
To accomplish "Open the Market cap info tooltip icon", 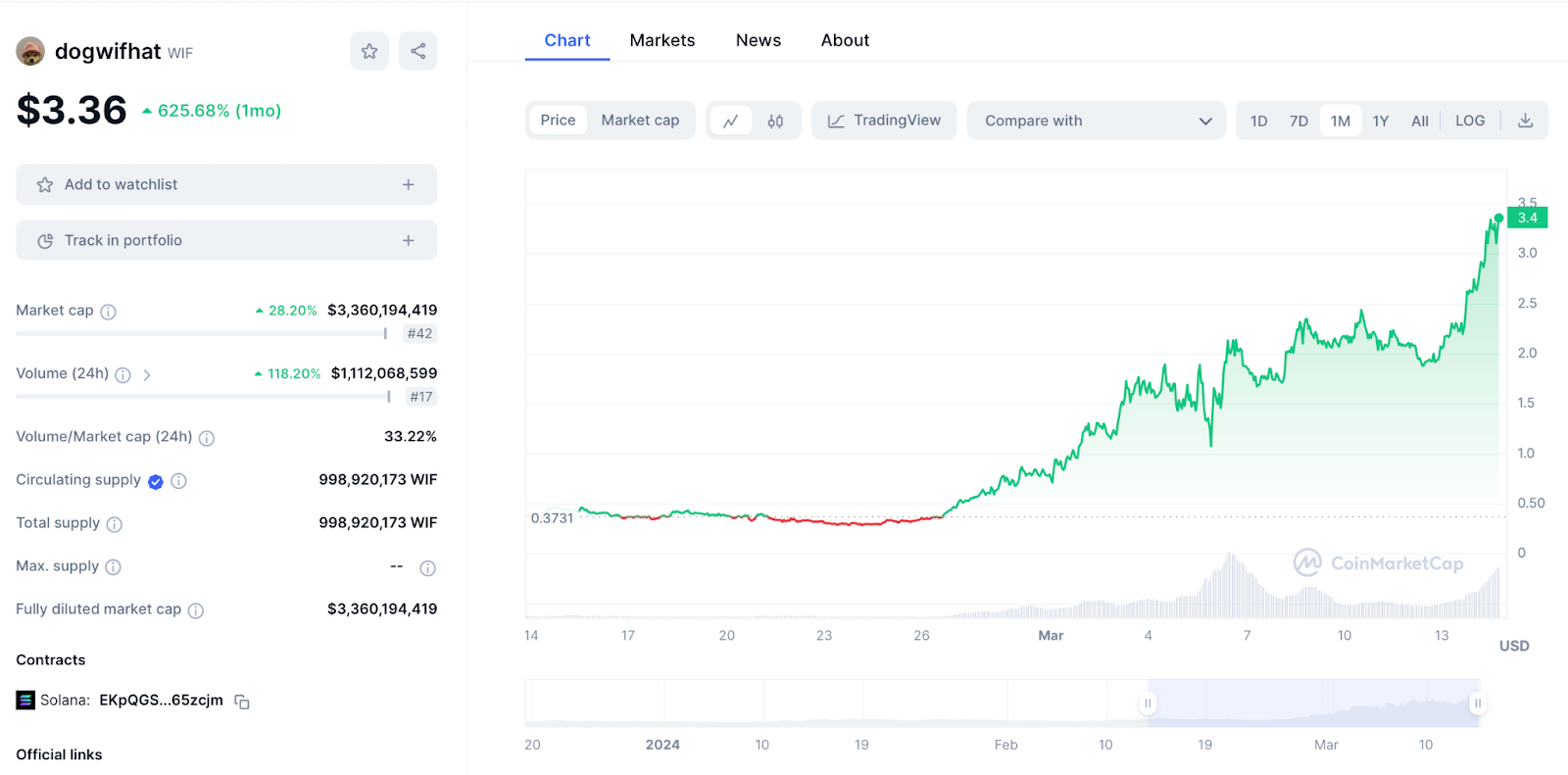I will click(x=109, y=312).
